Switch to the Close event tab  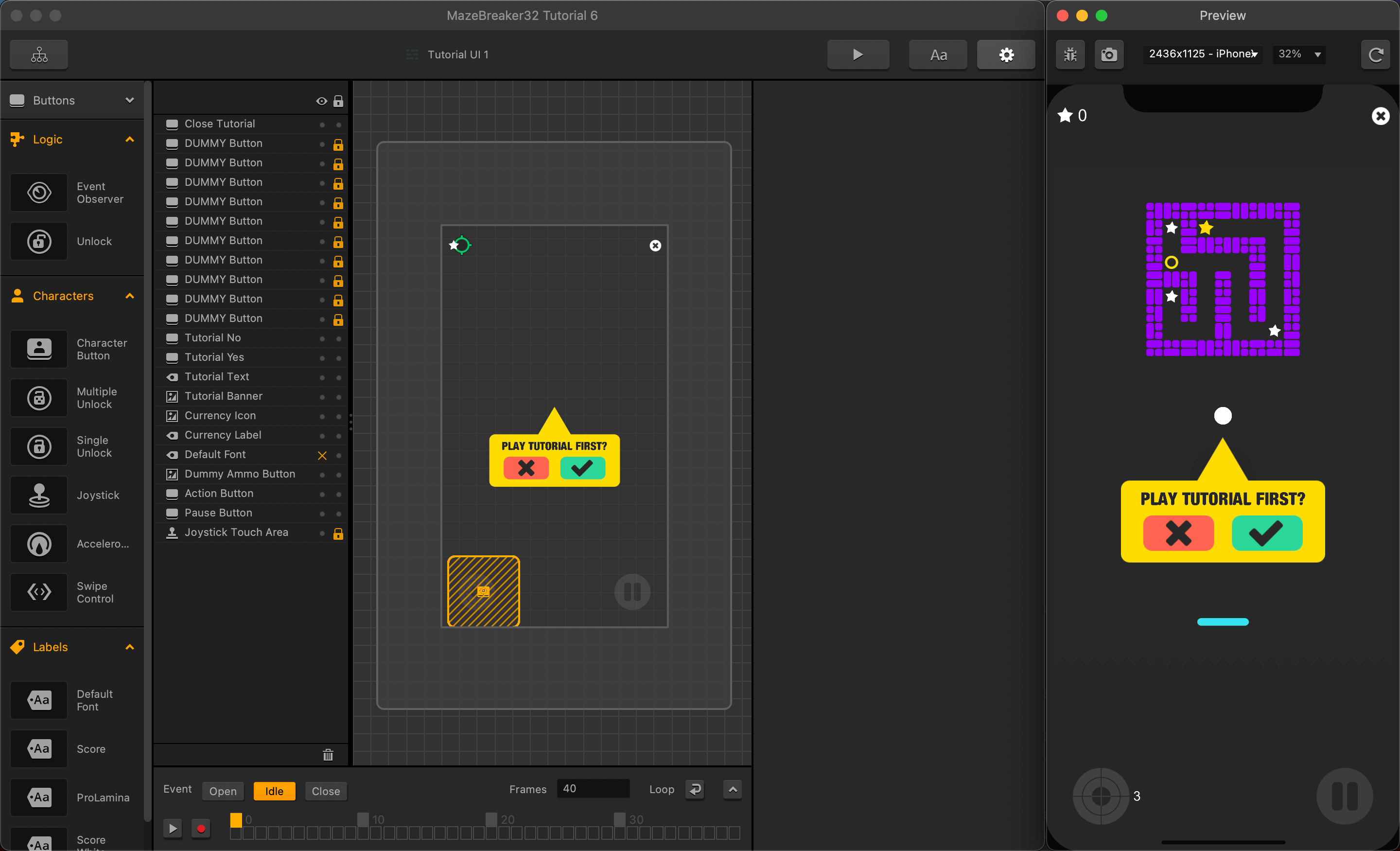[x=326, y=791]
